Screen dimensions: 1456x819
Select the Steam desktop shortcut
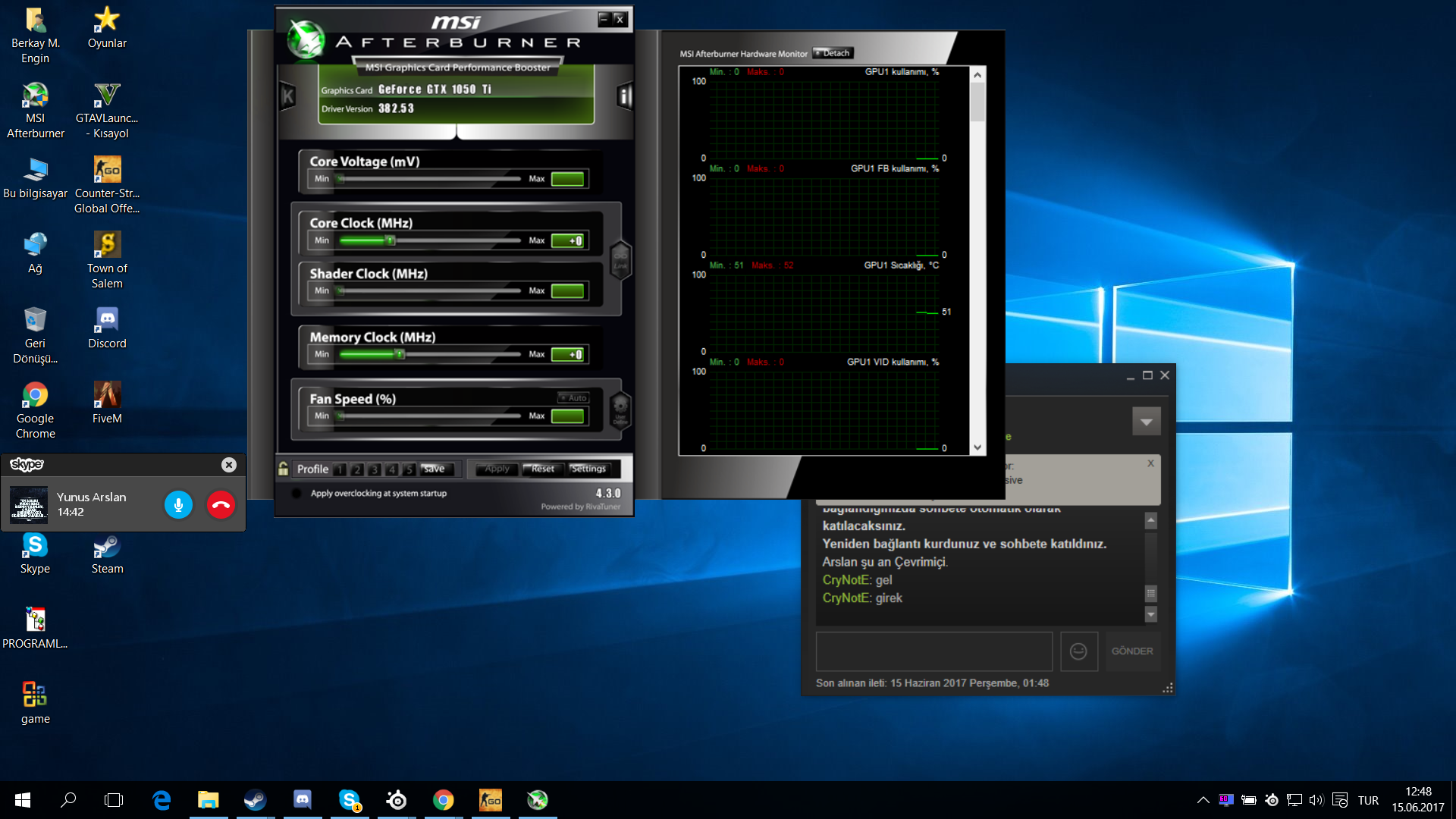point(107,554)
